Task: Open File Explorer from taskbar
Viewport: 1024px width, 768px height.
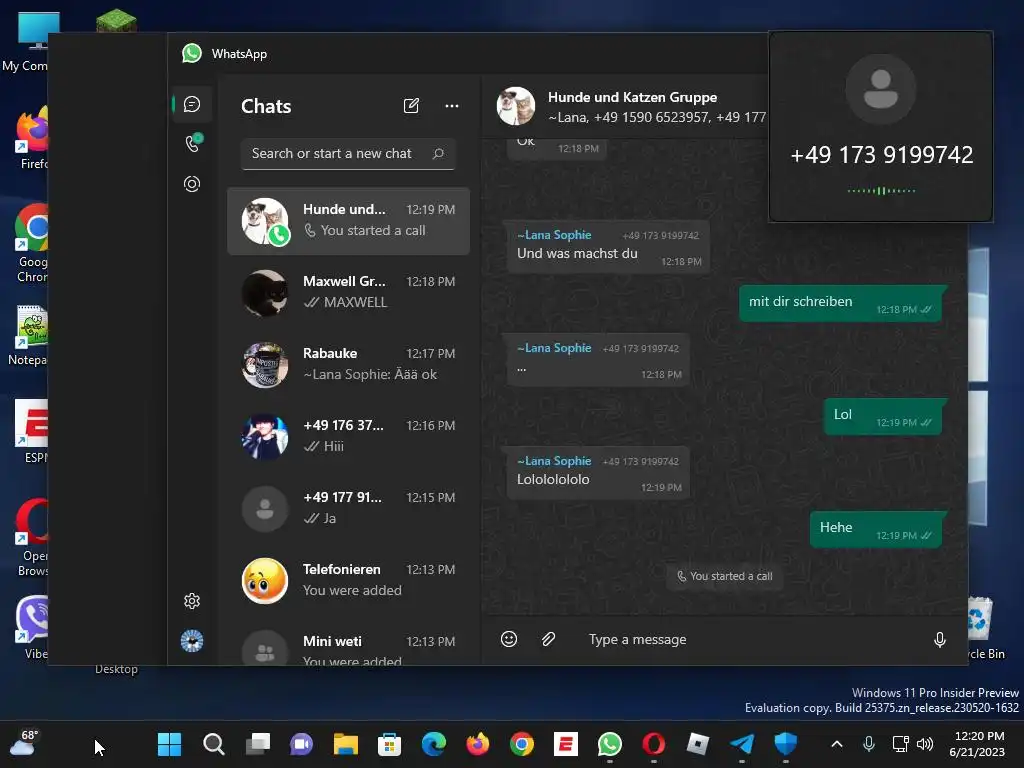Action: (x=345, y=744)
